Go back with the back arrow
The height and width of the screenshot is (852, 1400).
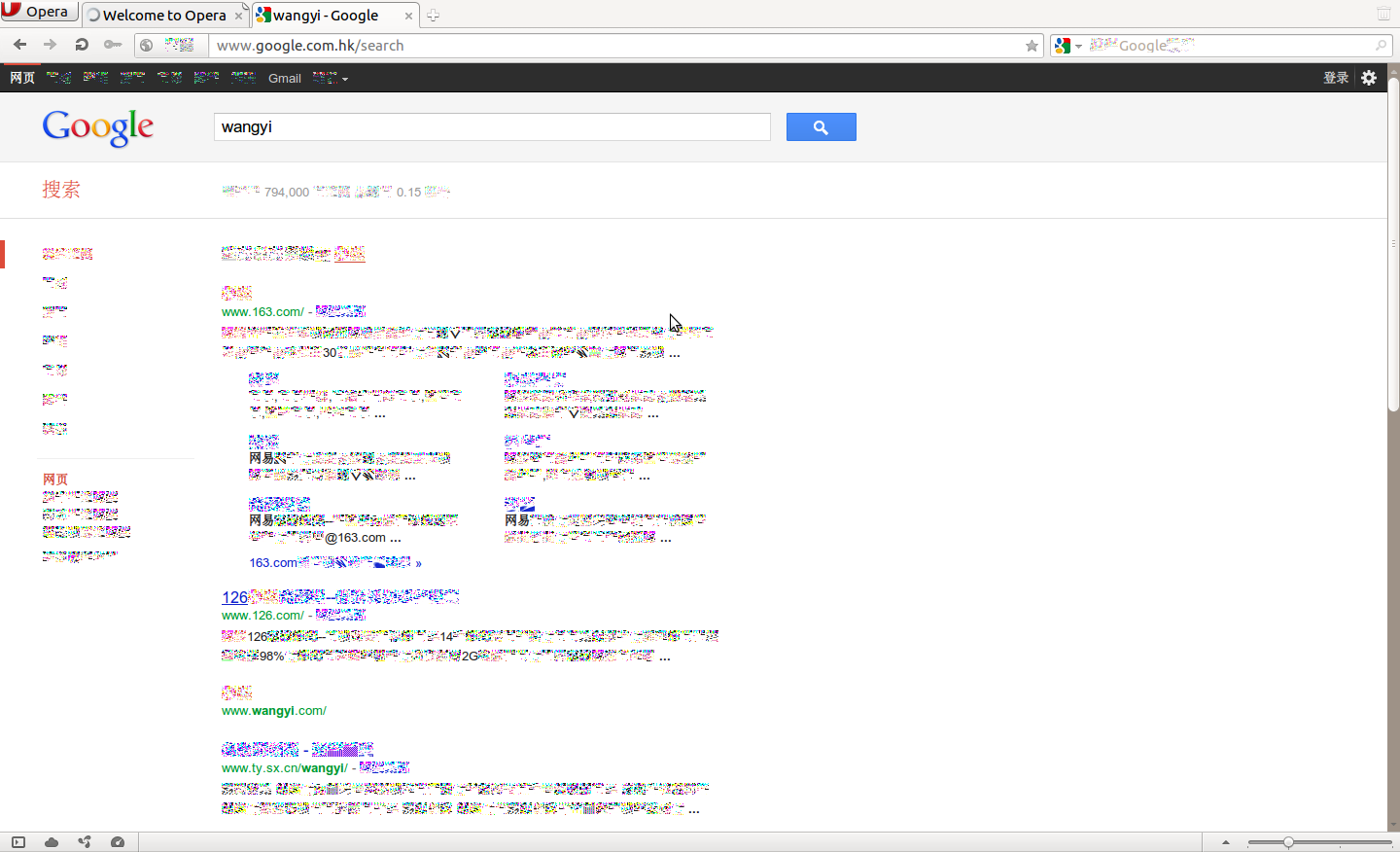tap(19, 45)
